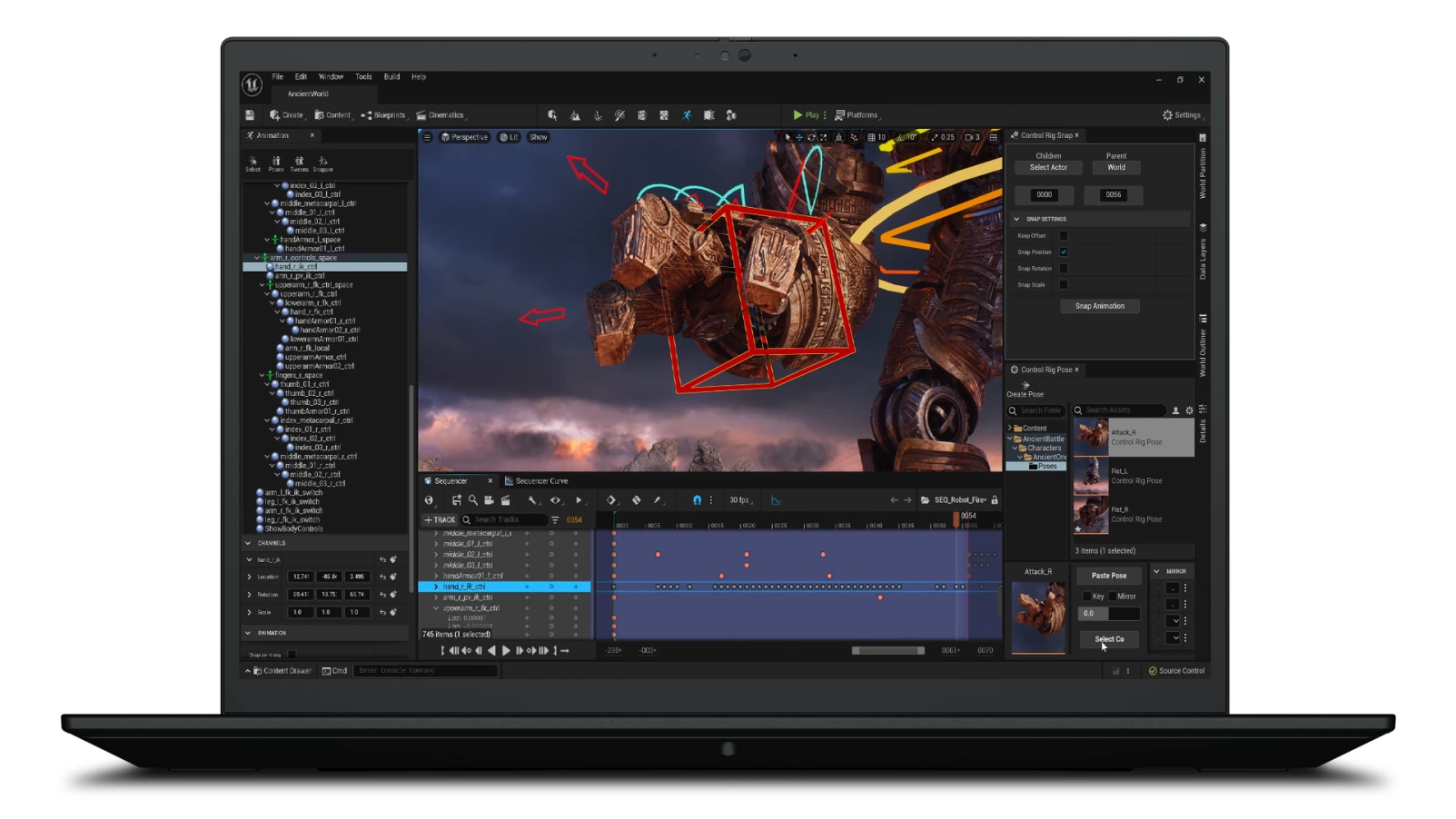Click the Select tool in the Animation panel

click(253, 163)
